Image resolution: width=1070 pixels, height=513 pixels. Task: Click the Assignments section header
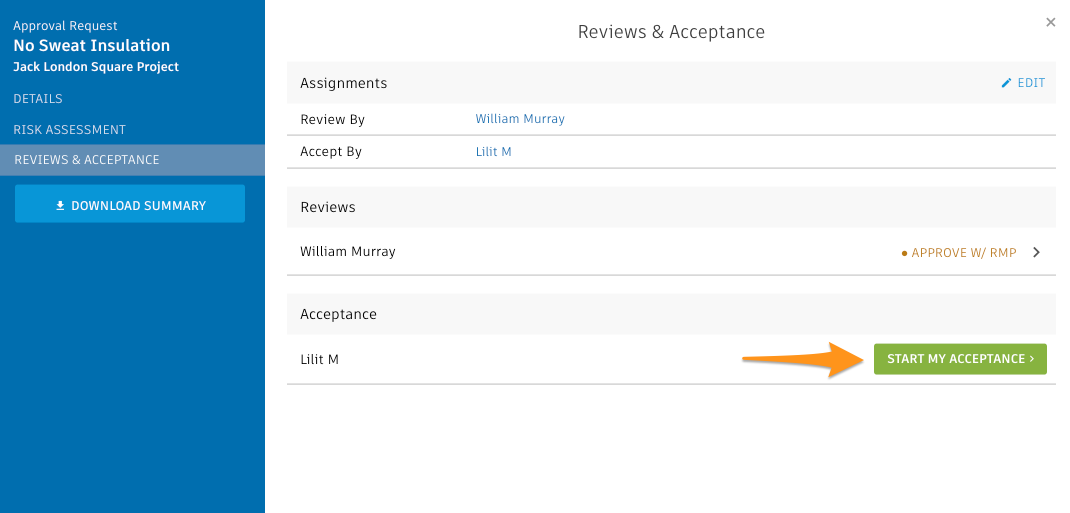pos(671,83)
